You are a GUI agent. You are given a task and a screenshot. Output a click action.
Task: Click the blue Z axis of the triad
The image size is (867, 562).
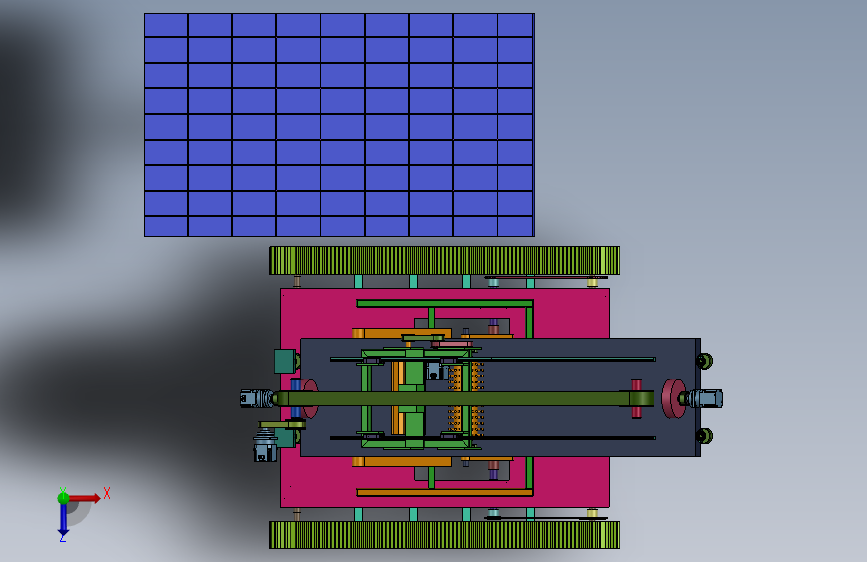(x=64, y=520)
